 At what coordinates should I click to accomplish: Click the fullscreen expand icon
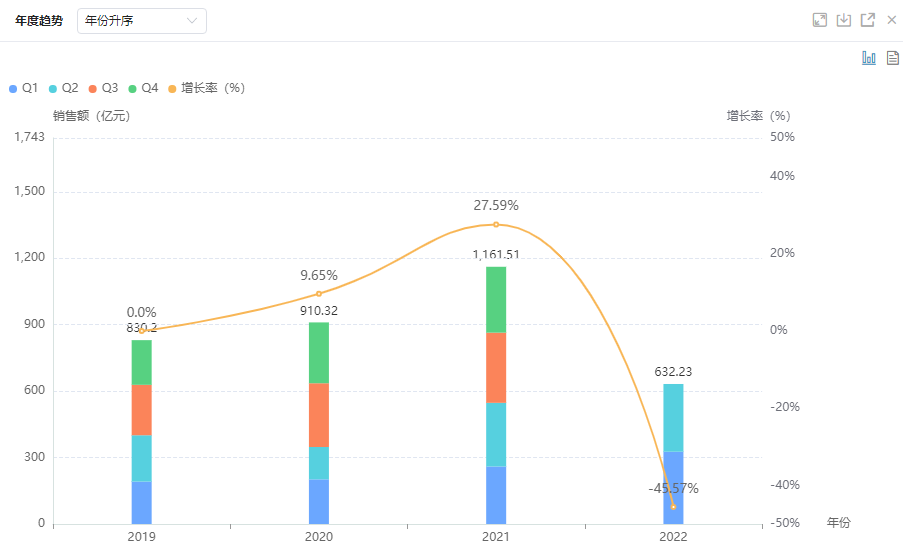pos(820,20)
